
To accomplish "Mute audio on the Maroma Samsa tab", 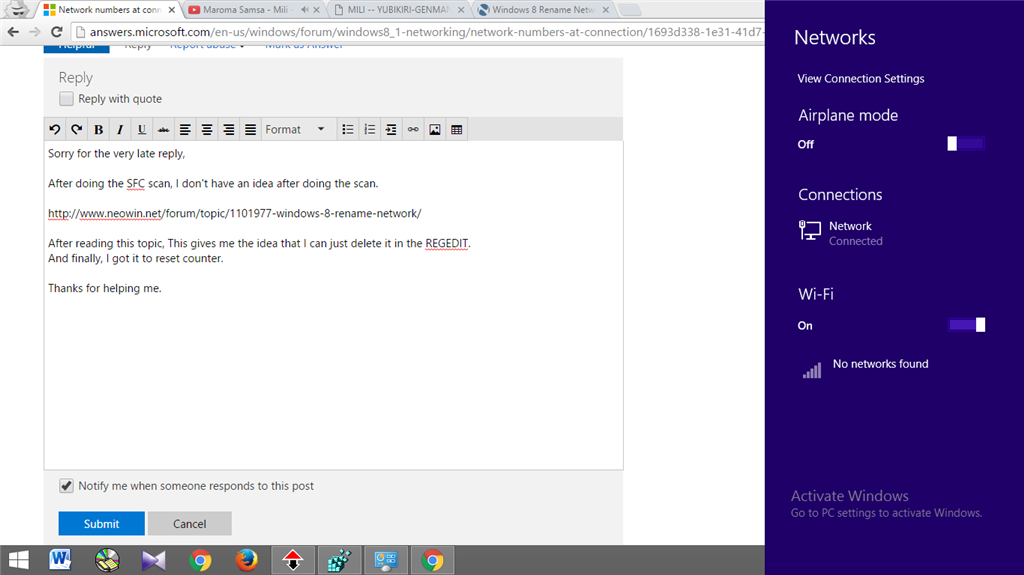I will tap(304, 10).
